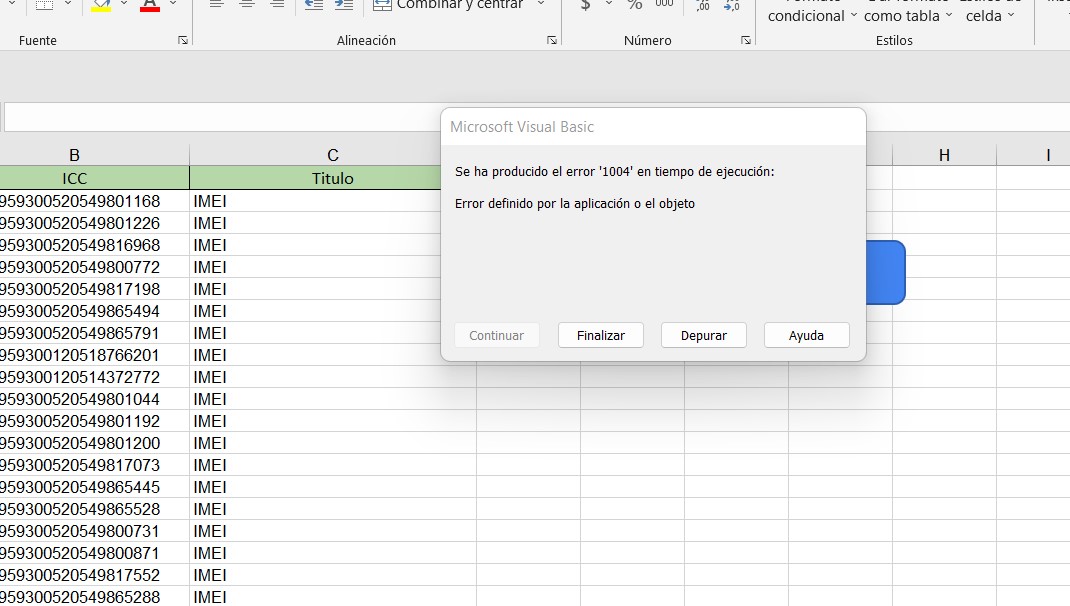Select the cell ending in 549865791
Screen dimensions: 1070x606
tap(94, 333)
